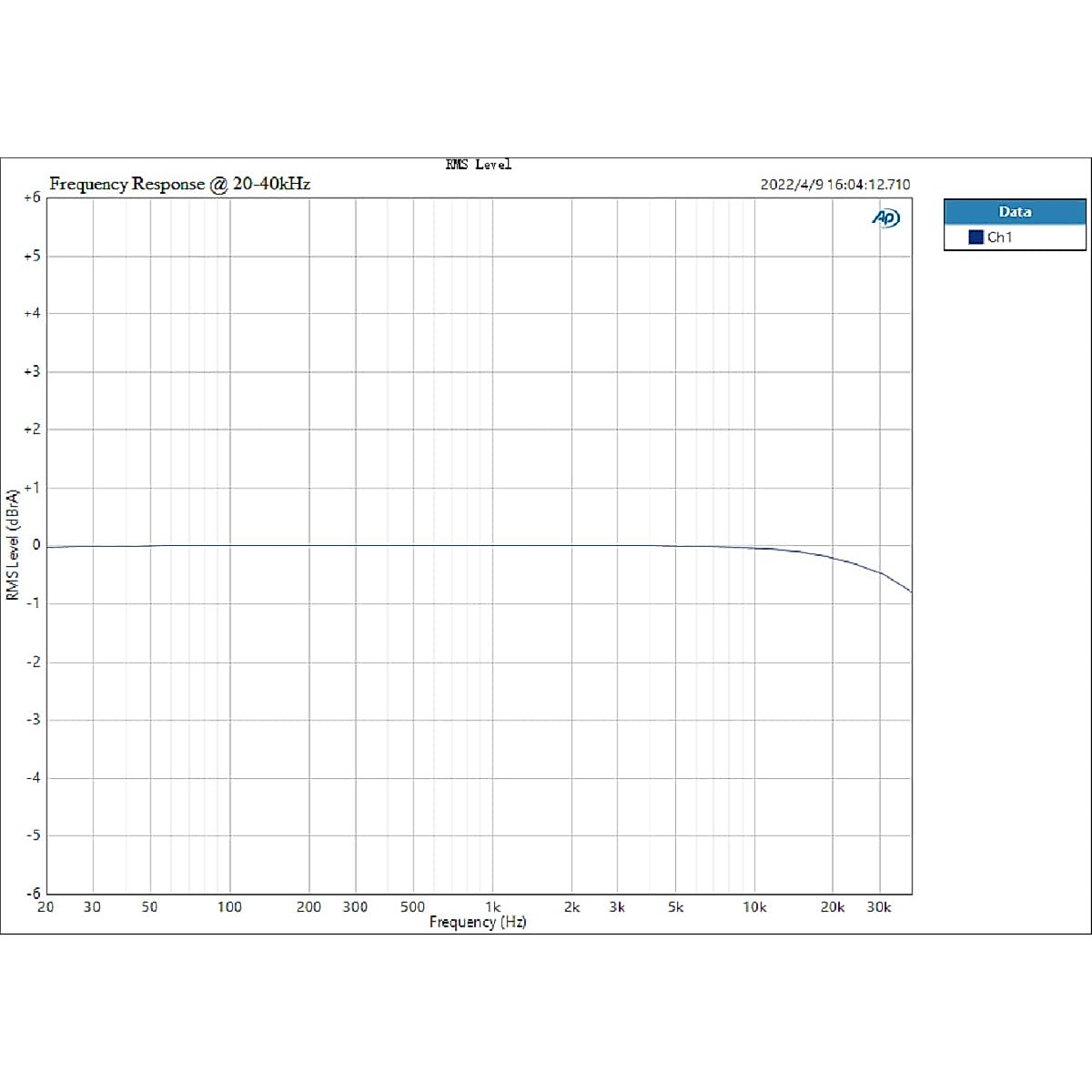Viewport: 1092px width, 1092px height.
Task: Click the 5k frequency tick label
Action: coord(675,907)
